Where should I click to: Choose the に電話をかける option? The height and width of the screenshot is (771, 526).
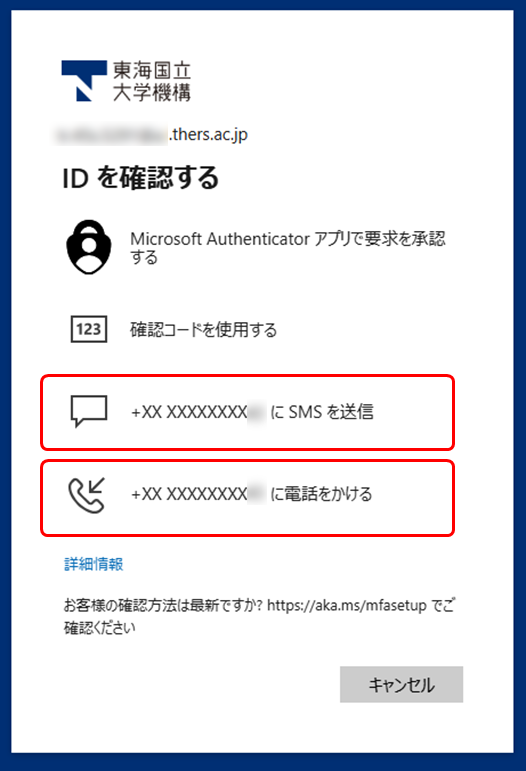click(248, 498)
